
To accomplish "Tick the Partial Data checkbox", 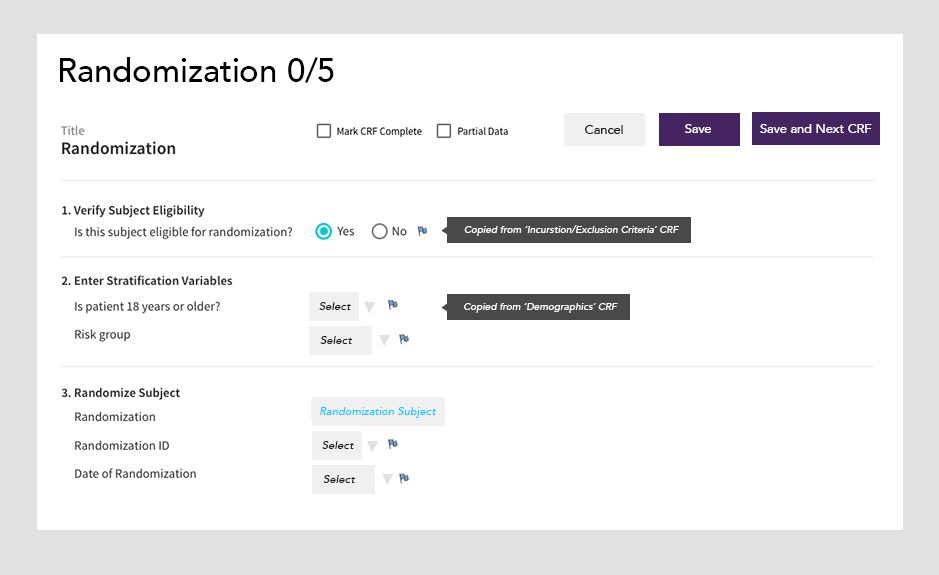I will point(444,131).
